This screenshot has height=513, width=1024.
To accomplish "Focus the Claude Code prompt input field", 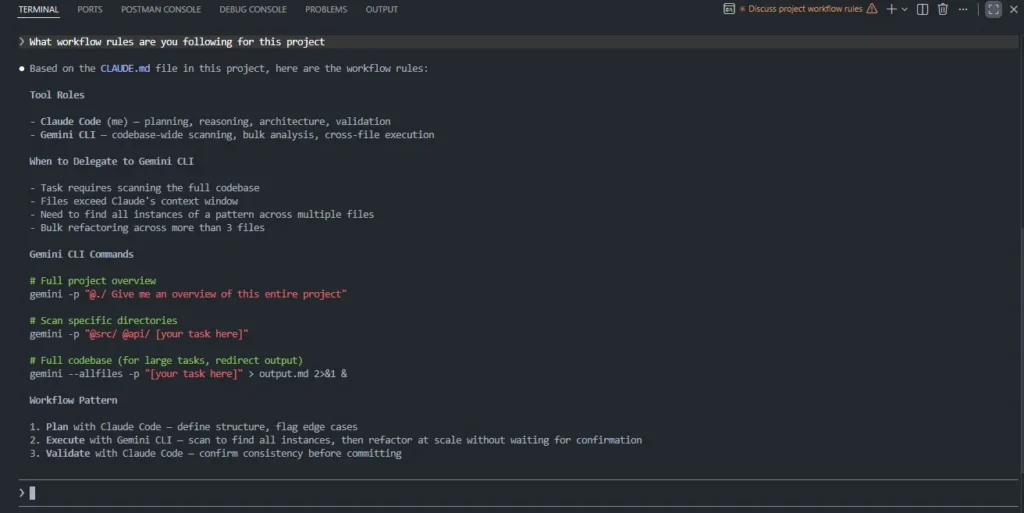I will 519,493.
